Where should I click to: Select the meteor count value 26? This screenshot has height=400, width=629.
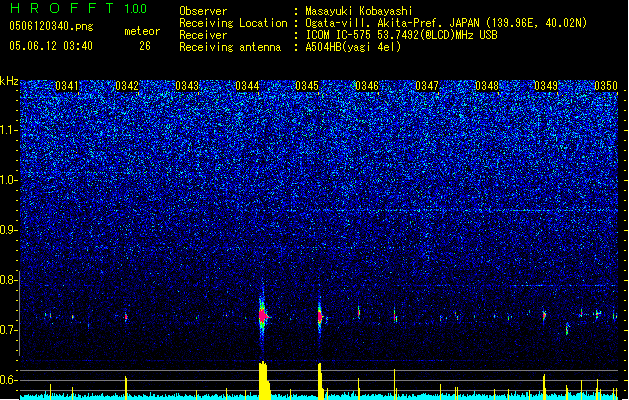click(x=145, y=46)
